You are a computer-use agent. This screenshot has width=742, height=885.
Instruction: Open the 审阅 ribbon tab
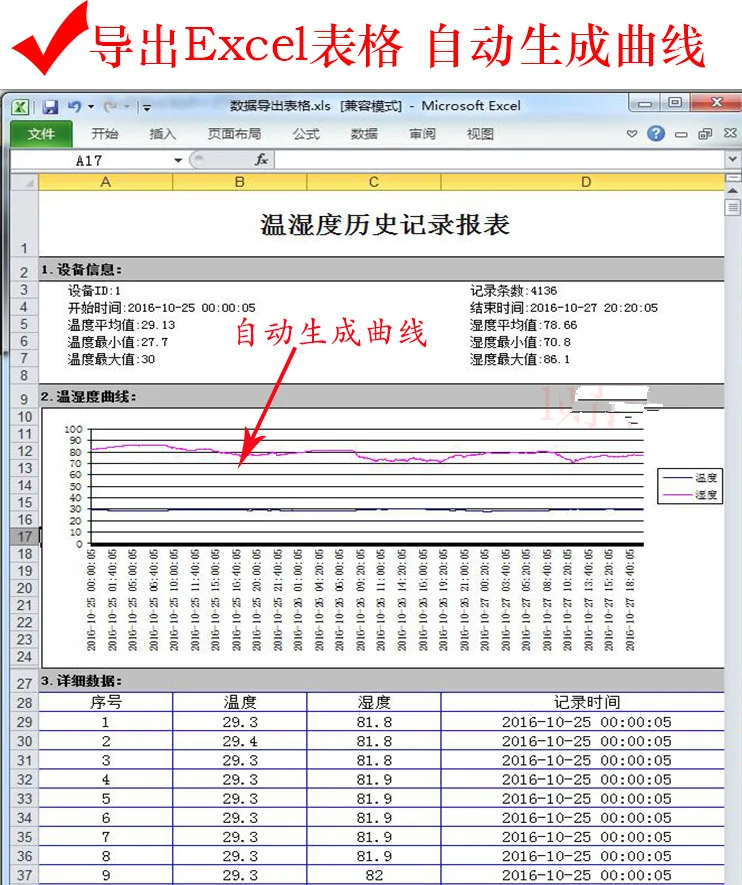coord(422,134)
